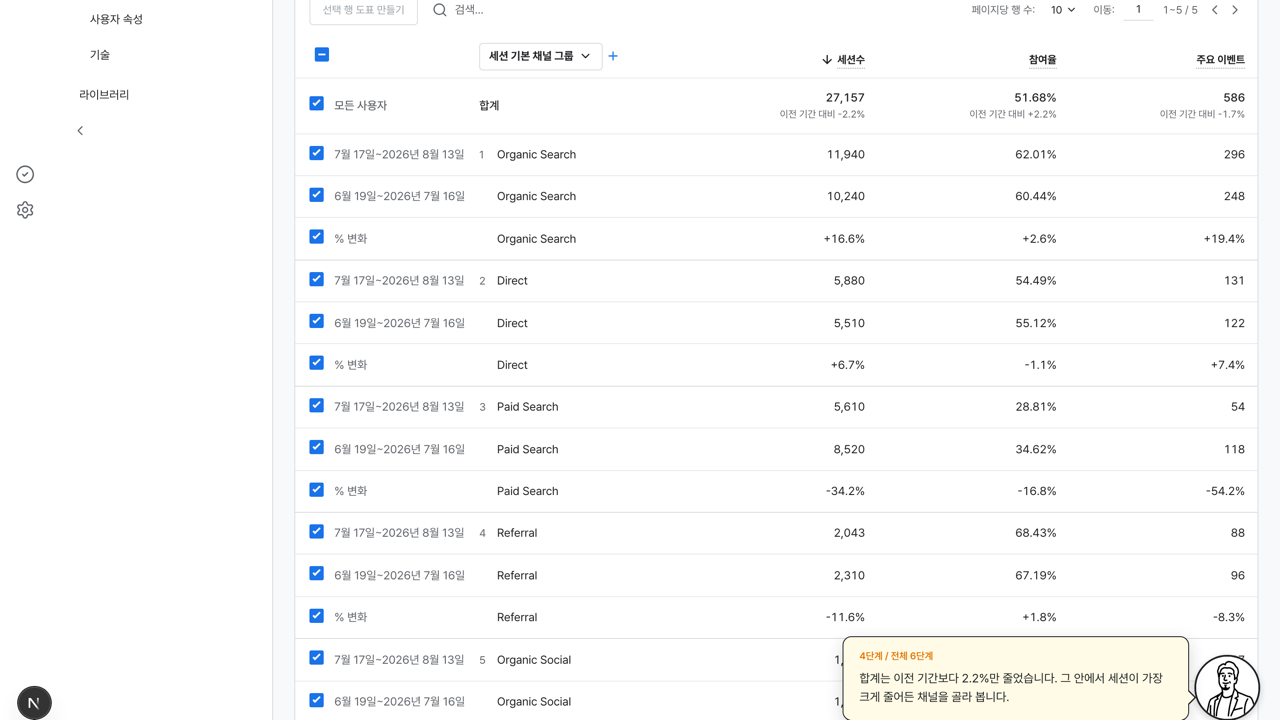Collapse the sidebar with the left chevron

80,131
